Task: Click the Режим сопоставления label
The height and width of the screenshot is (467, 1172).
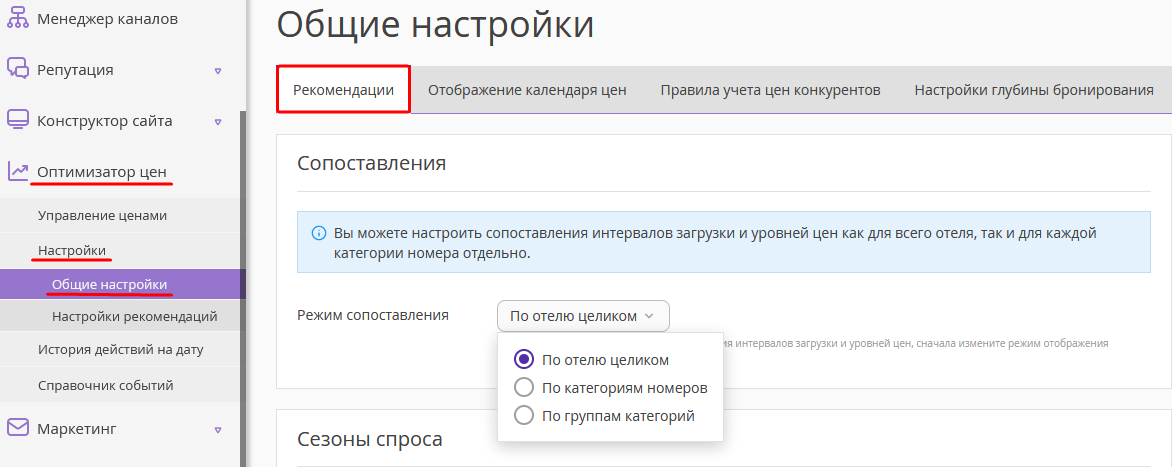Action: click(373, 315)
